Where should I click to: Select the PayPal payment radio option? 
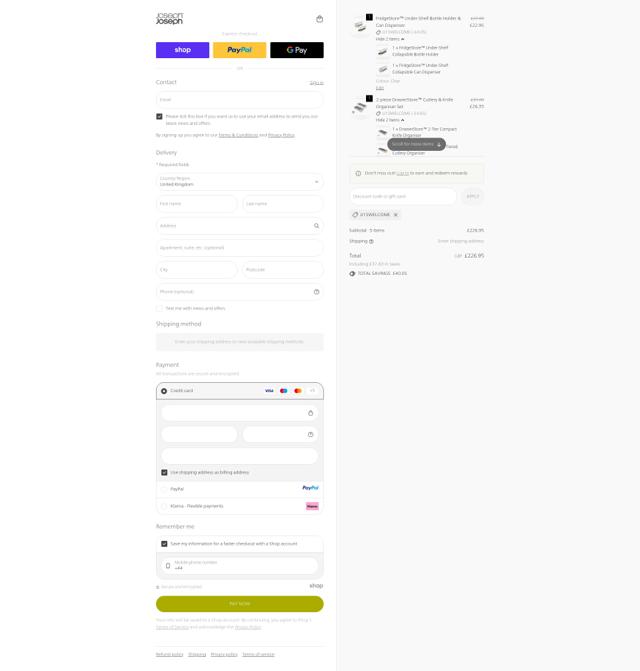point(164,489)
